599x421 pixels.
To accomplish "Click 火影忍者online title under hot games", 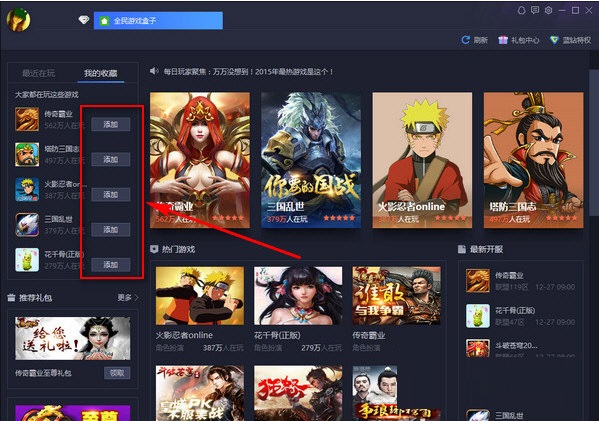I will click(184, 335).
